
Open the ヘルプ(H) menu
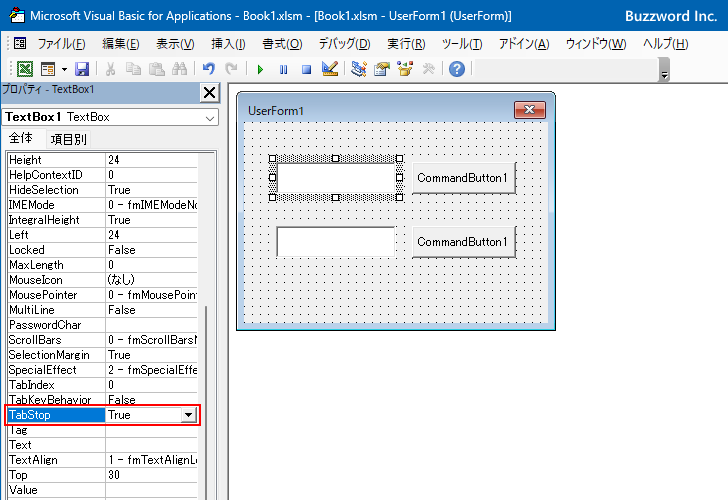(x=666, y=44)
